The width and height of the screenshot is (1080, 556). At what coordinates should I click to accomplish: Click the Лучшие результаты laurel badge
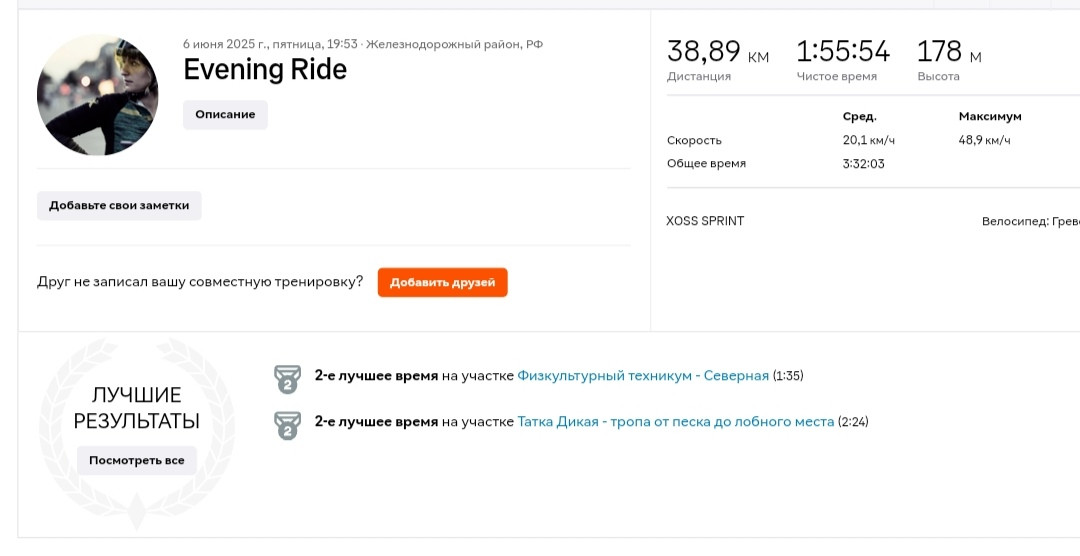tap(136, 434)
